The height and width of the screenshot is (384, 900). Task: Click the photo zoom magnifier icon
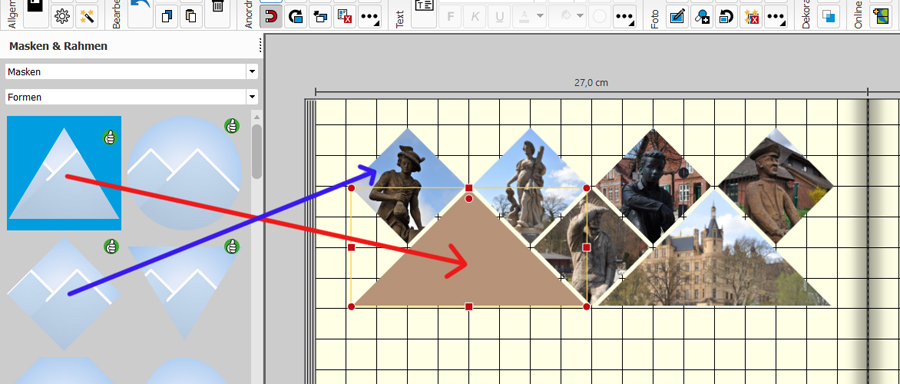tap(702, 17)
